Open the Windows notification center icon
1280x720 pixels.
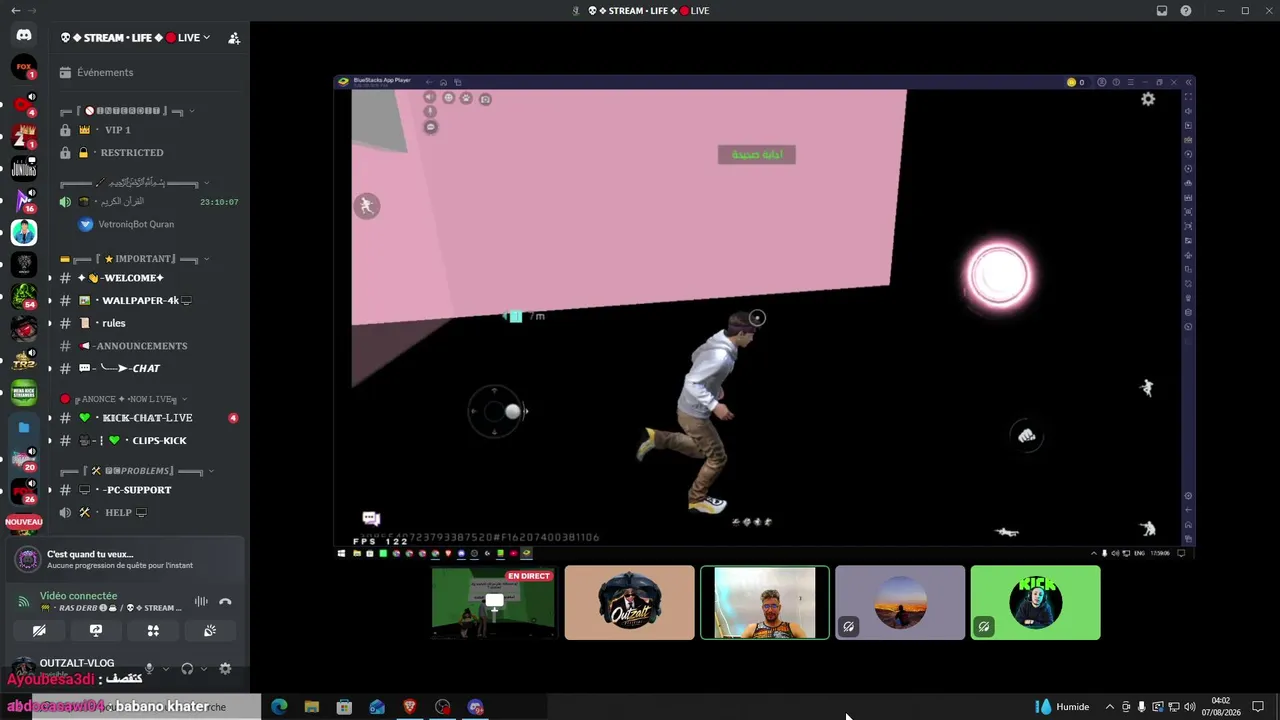click(x=1258, y=707)
